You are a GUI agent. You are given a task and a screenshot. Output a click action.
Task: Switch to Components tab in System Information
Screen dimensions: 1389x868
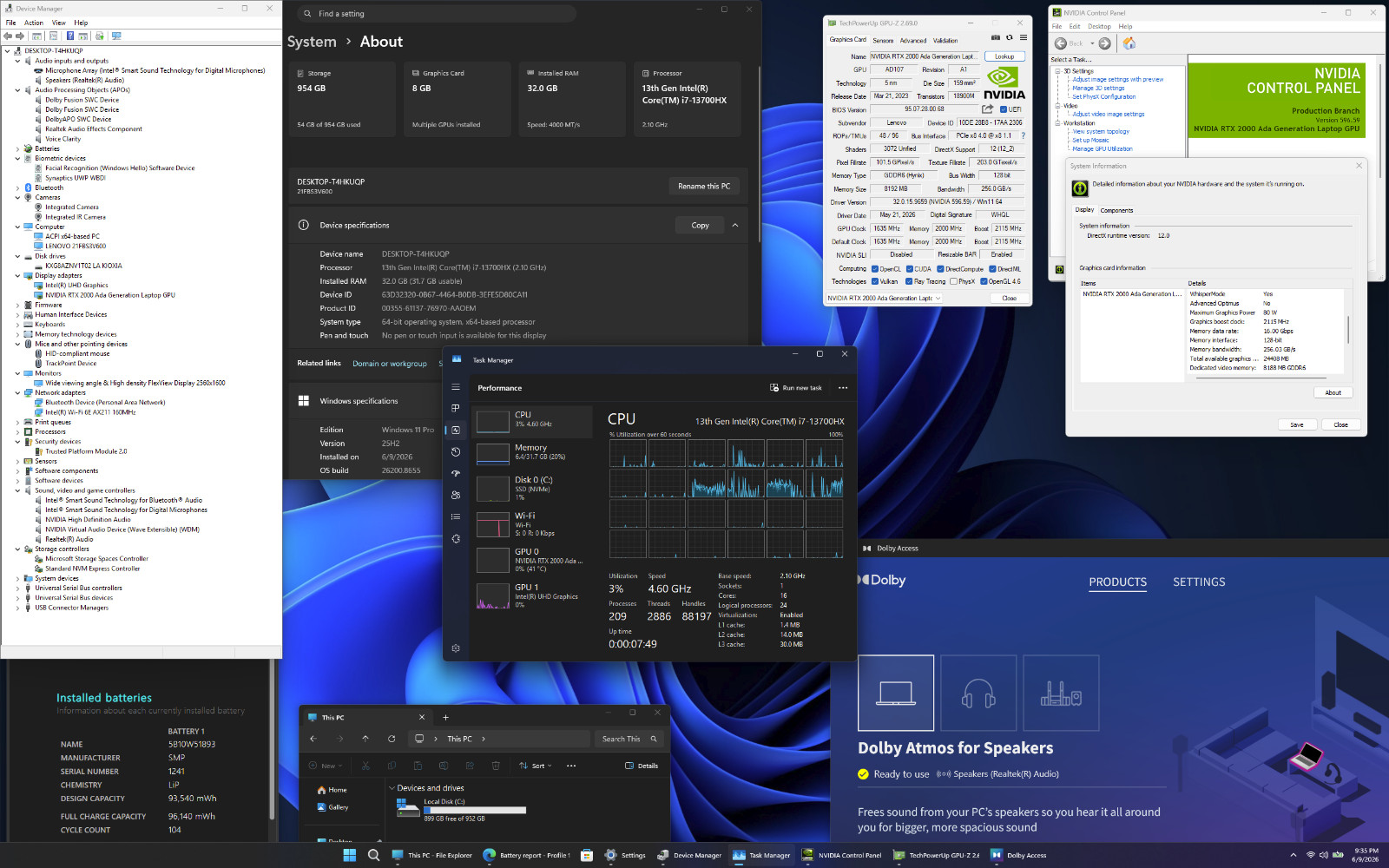1116,210
